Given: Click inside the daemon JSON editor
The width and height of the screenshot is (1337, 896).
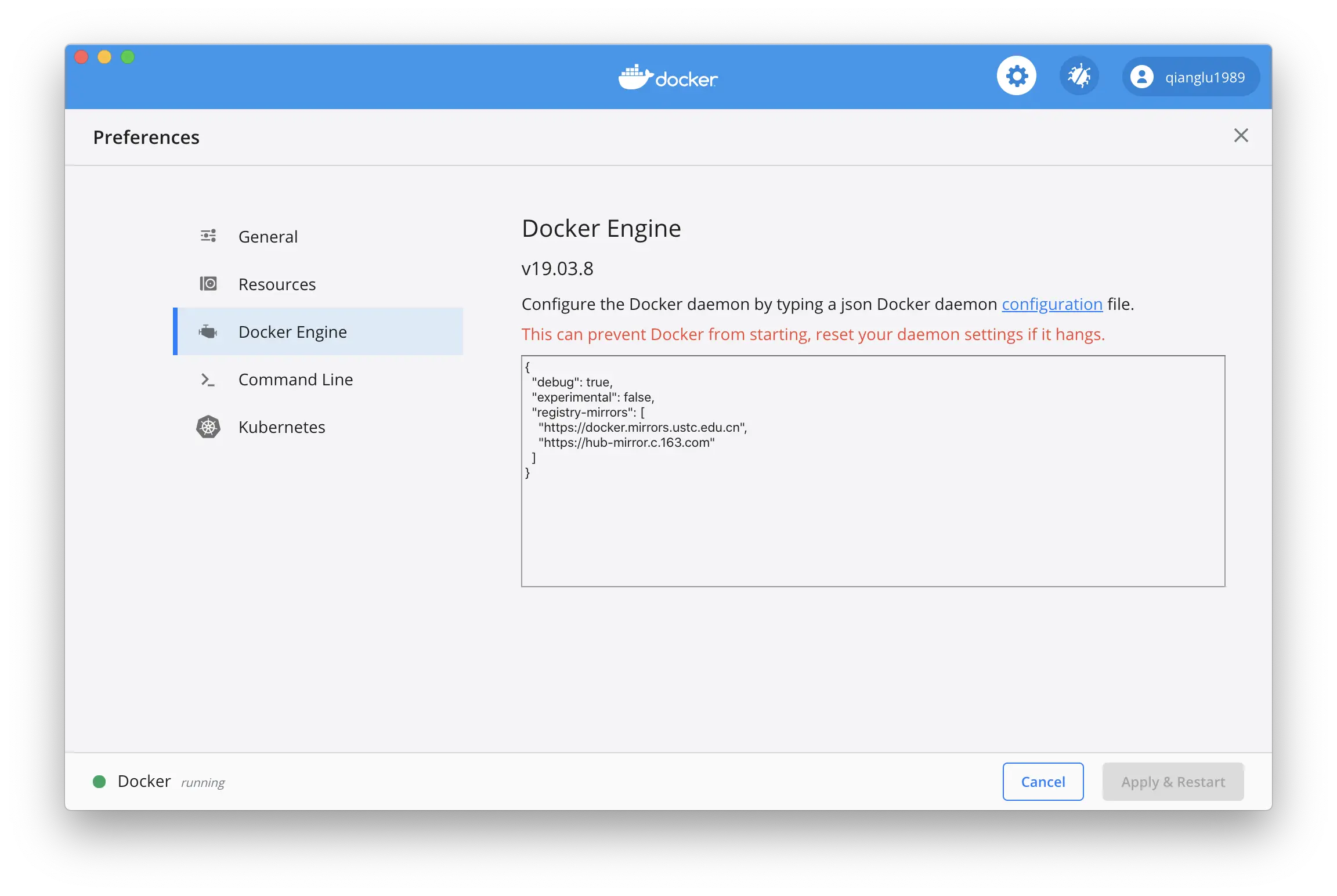Looking at the screenshot, I should click(x=873, y=522).
